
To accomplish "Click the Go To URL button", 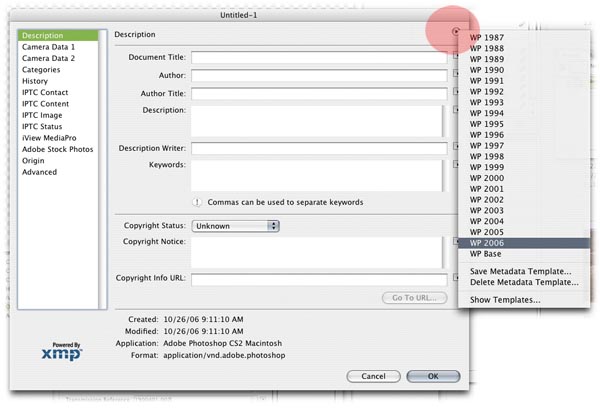I will [412, 298].
